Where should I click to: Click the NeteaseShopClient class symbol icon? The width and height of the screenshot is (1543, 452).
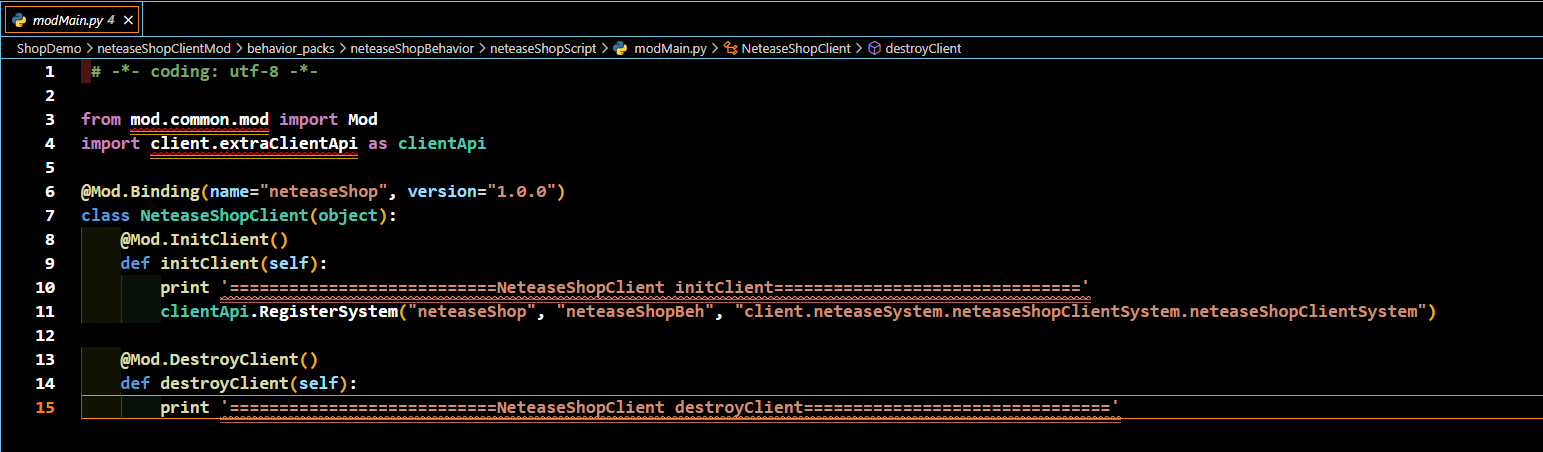coord(730,48)
